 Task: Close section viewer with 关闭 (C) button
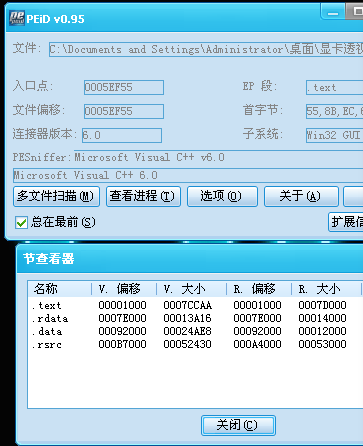coord(238,425)
